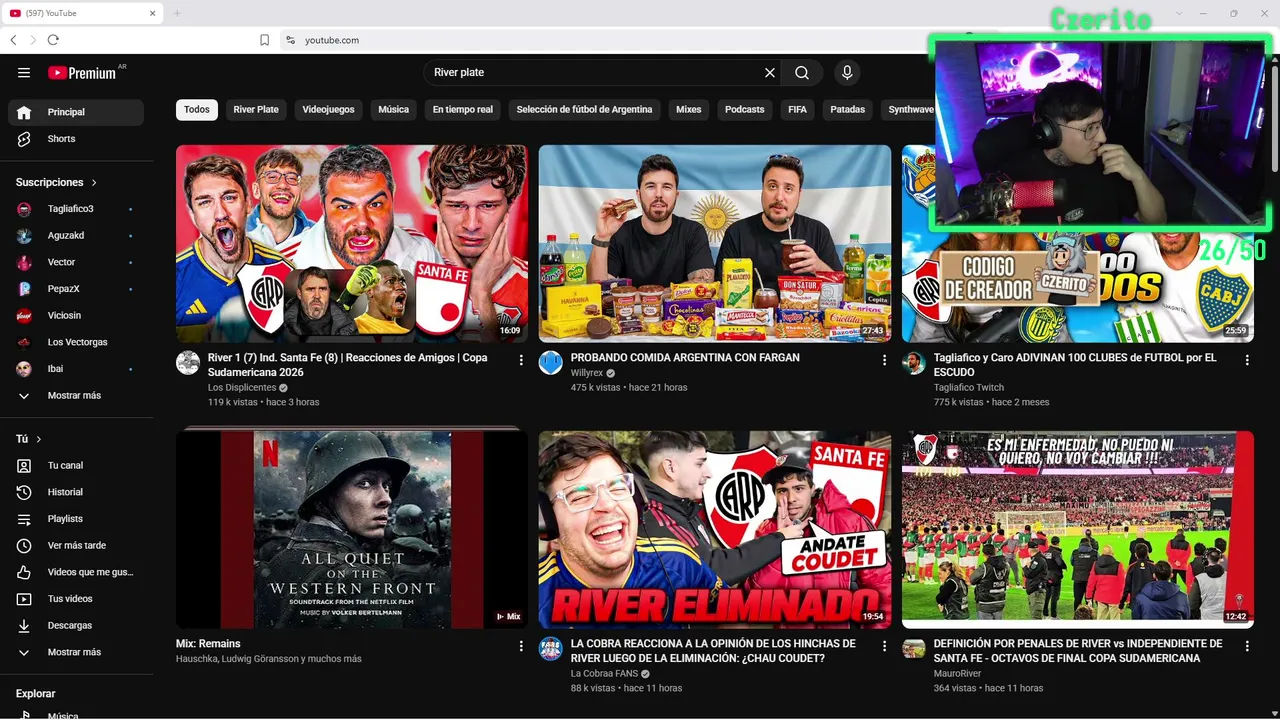Play the All Quiet on the Western Front mix
Screen dimensions: 1280x720
click(352, 530)
